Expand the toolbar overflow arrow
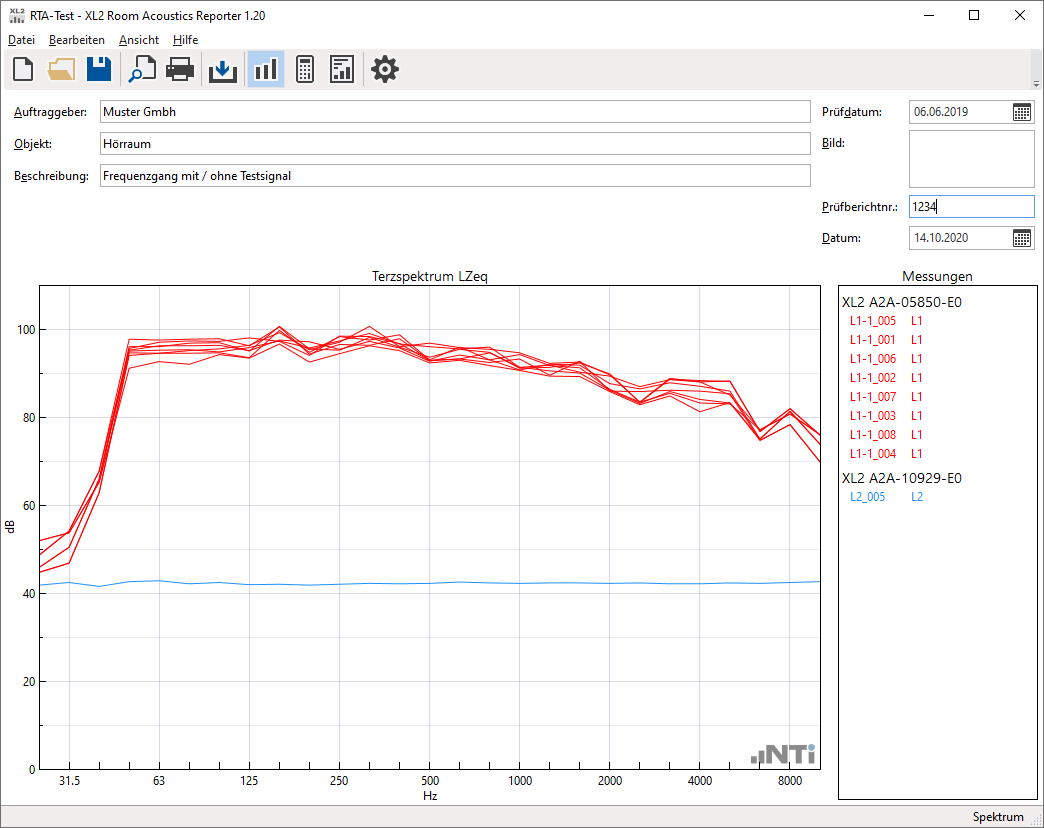The image size is (1044, 828). 1036,83
